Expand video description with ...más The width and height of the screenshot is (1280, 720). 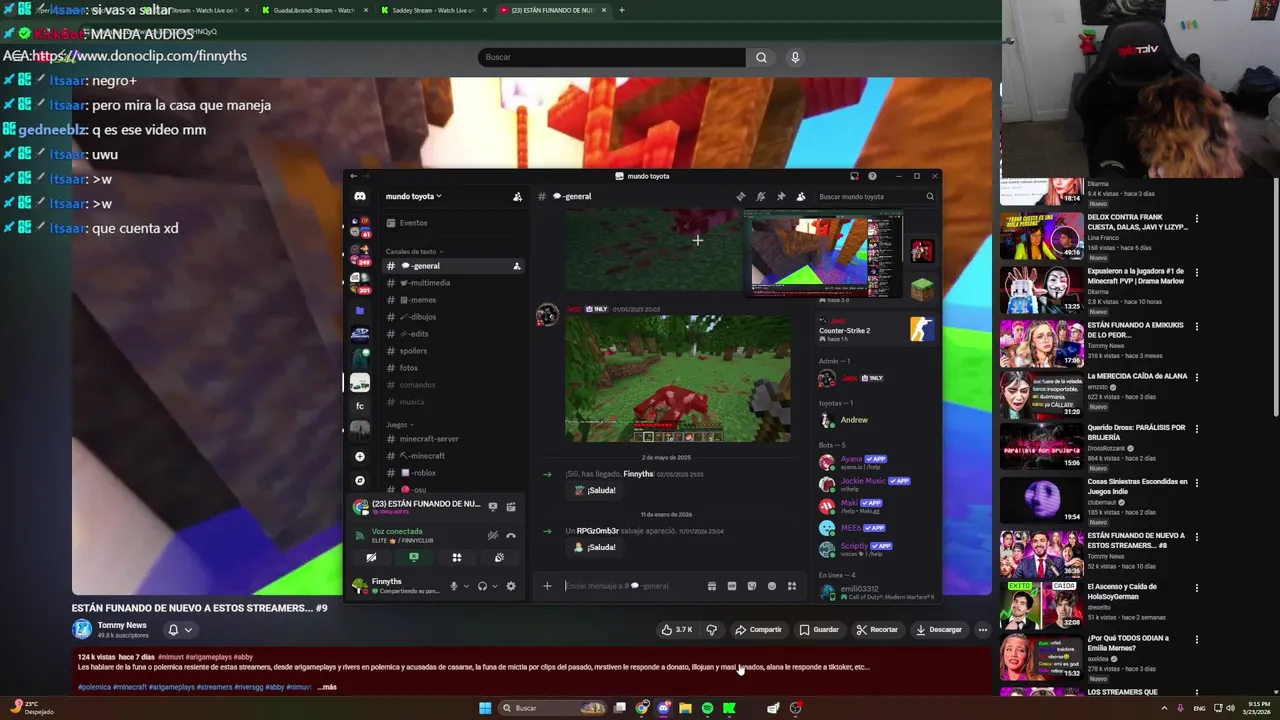327,687
